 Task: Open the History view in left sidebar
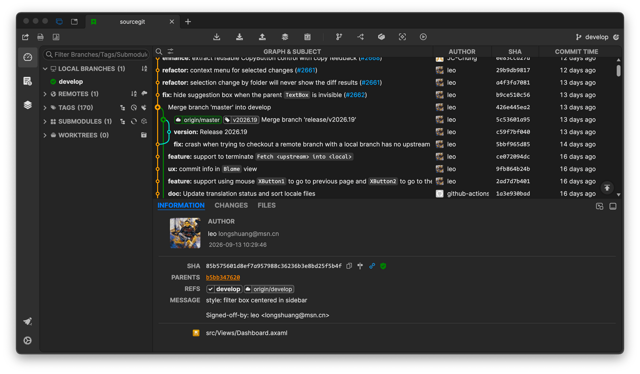pyautogui.click(x=28, y=57)
